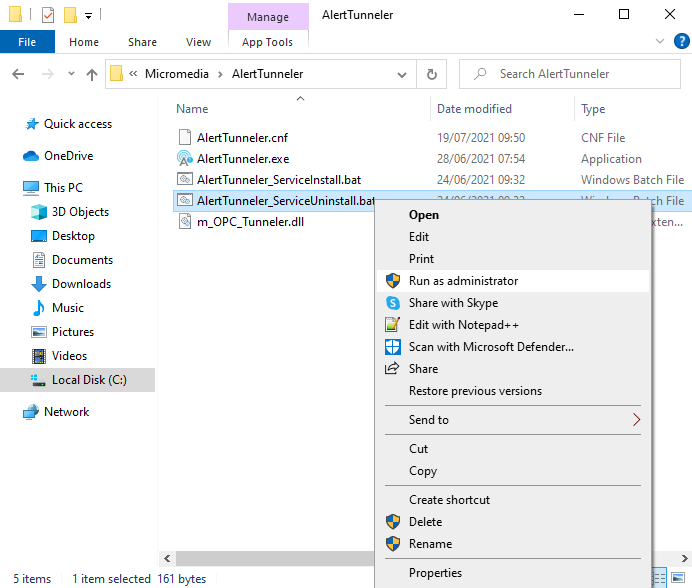Click the 3D Objects folder icon
This screenshot has height=588, width=692.
[38, 212]
